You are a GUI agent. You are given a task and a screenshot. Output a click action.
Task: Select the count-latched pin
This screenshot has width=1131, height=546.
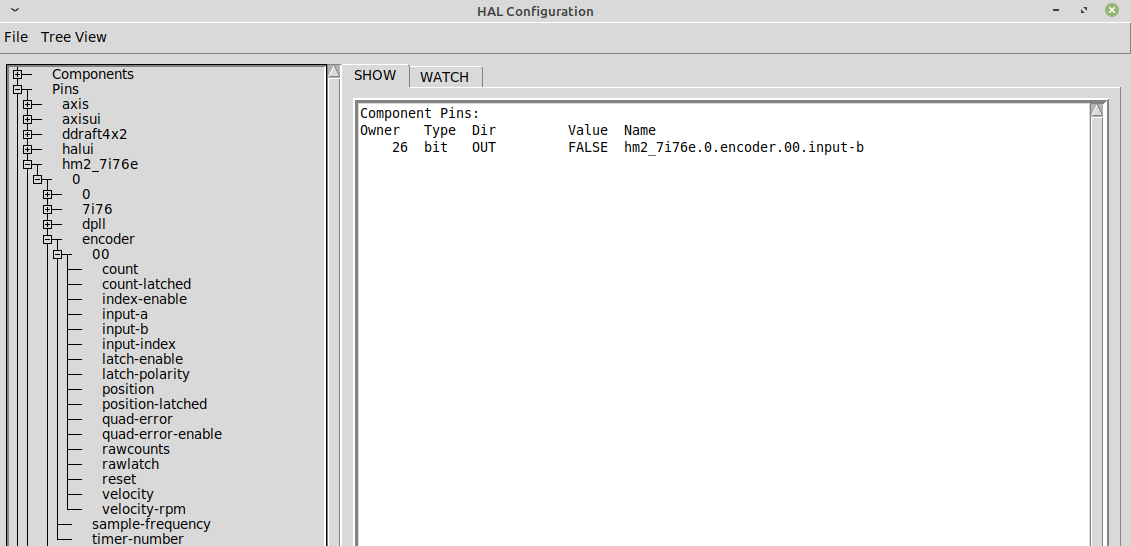[x=146, y=284]
